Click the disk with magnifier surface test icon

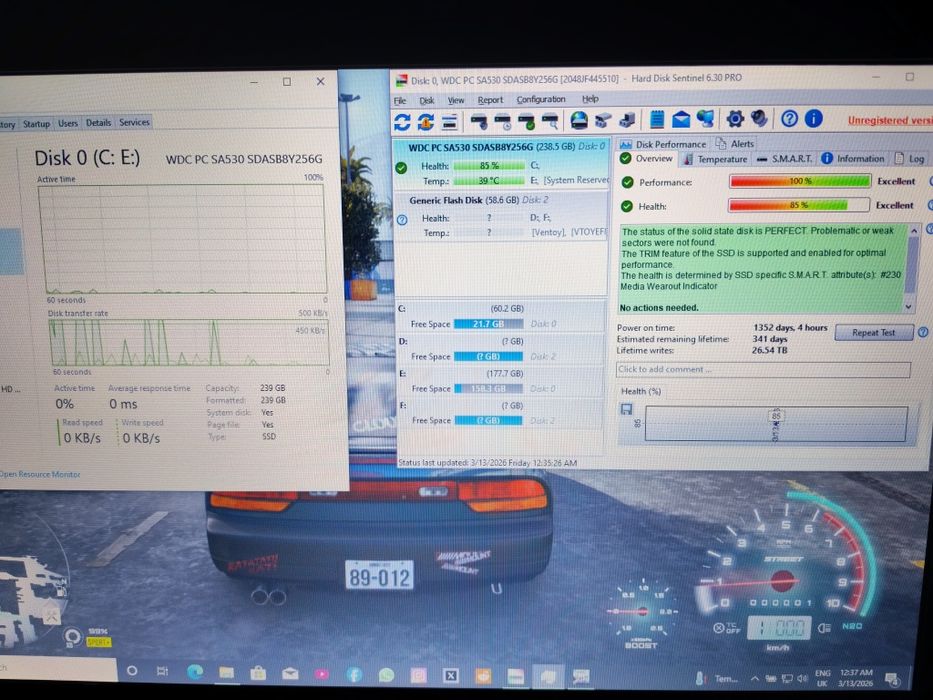point(550,121)
